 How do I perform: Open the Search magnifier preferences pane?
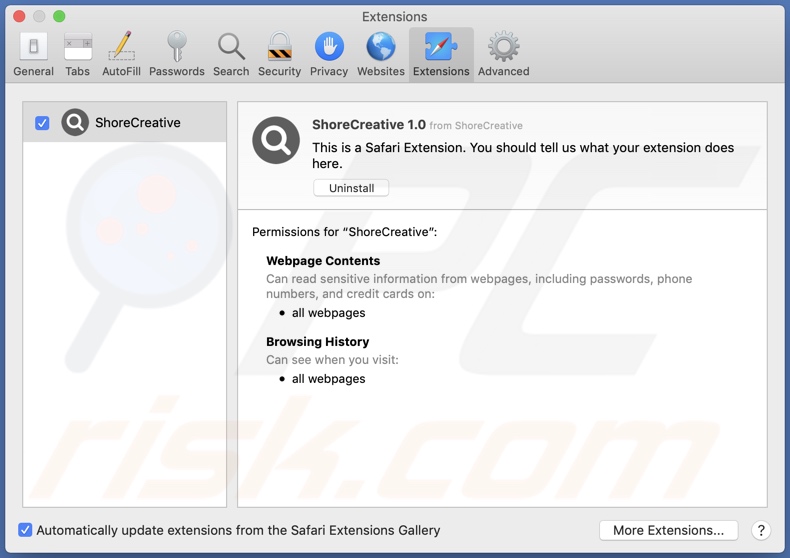(x=231, y=54)
